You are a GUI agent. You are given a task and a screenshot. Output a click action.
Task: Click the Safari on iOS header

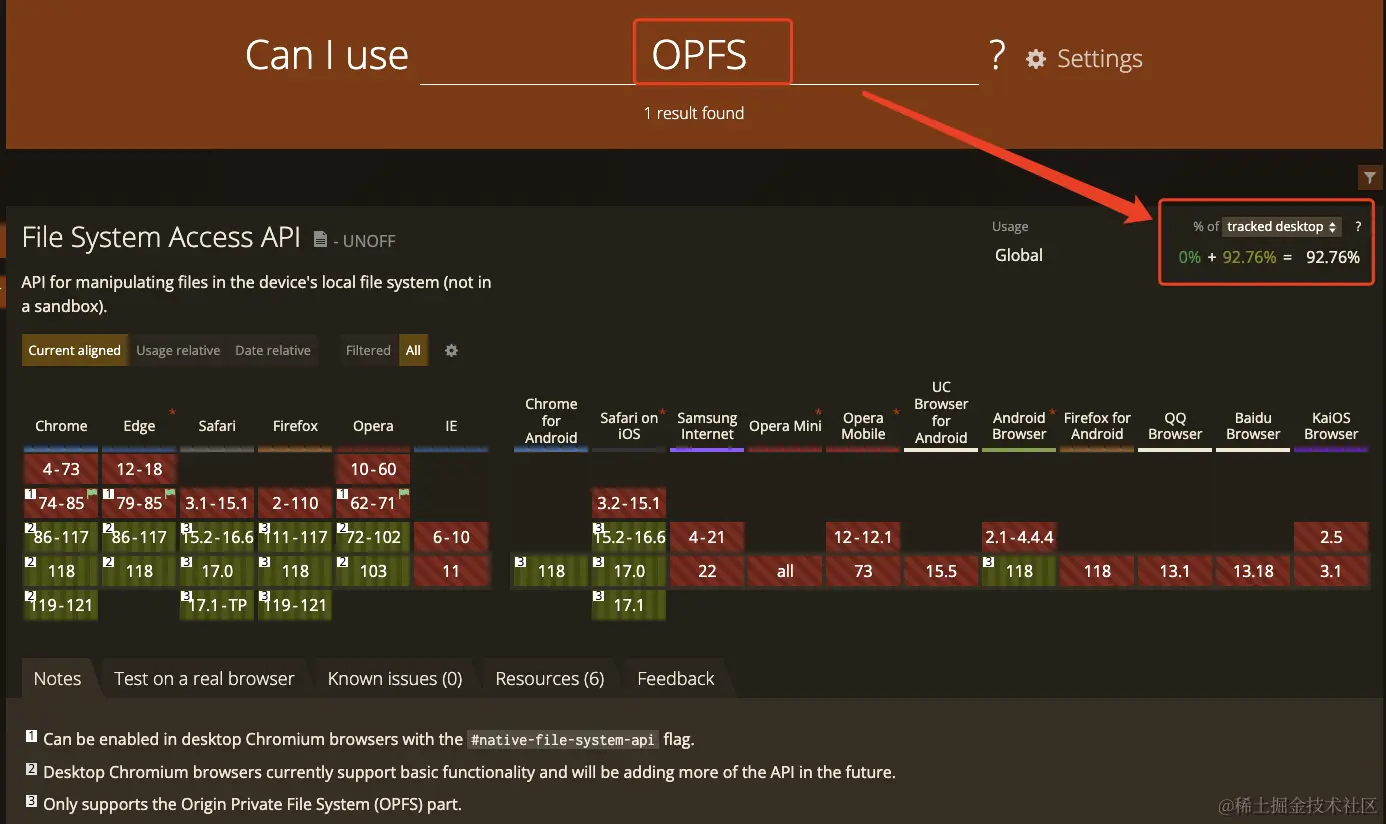click(x=629, y=426)
